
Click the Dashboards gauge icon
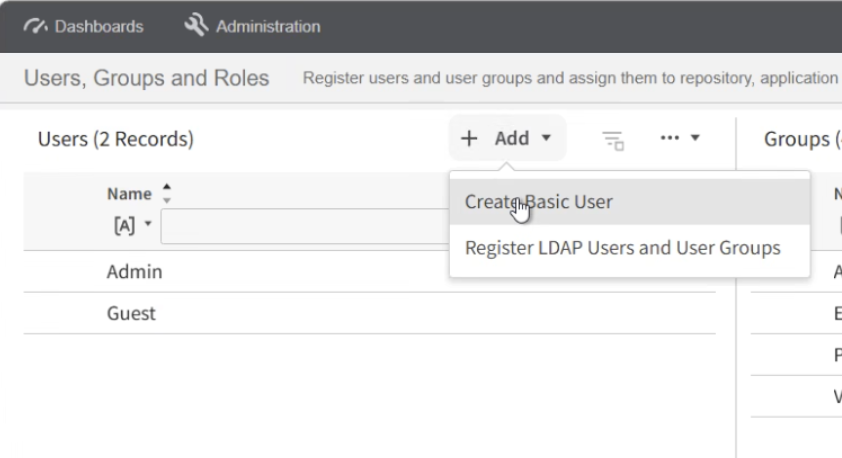[35, 26]
